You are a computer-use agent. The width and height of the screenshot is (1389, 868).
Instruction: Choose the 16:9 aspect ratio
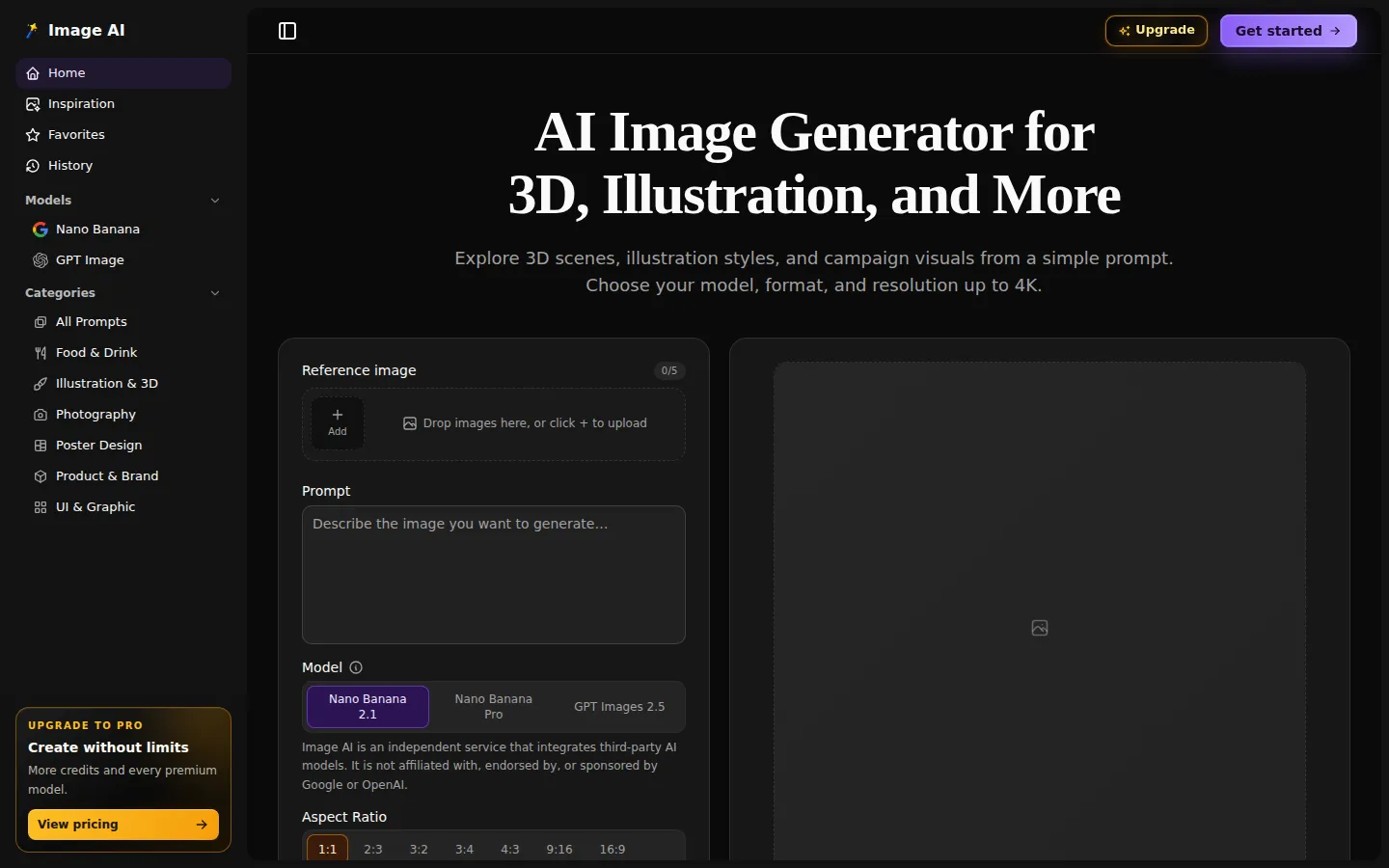point(613,850)
